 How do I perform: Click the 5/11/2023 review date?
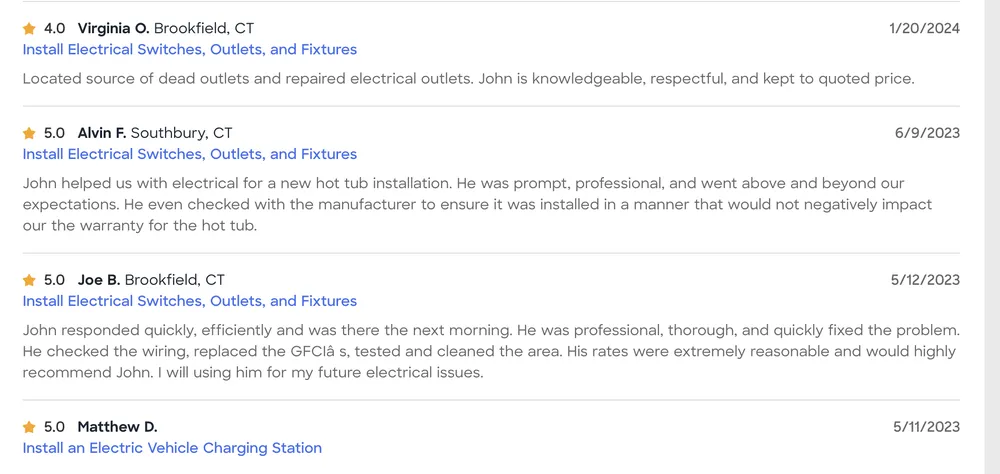(926, 427)
